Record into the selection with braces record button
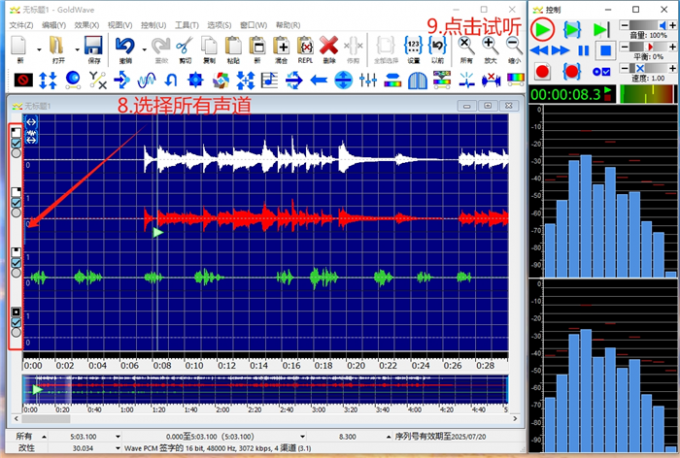 coord(572,71)
